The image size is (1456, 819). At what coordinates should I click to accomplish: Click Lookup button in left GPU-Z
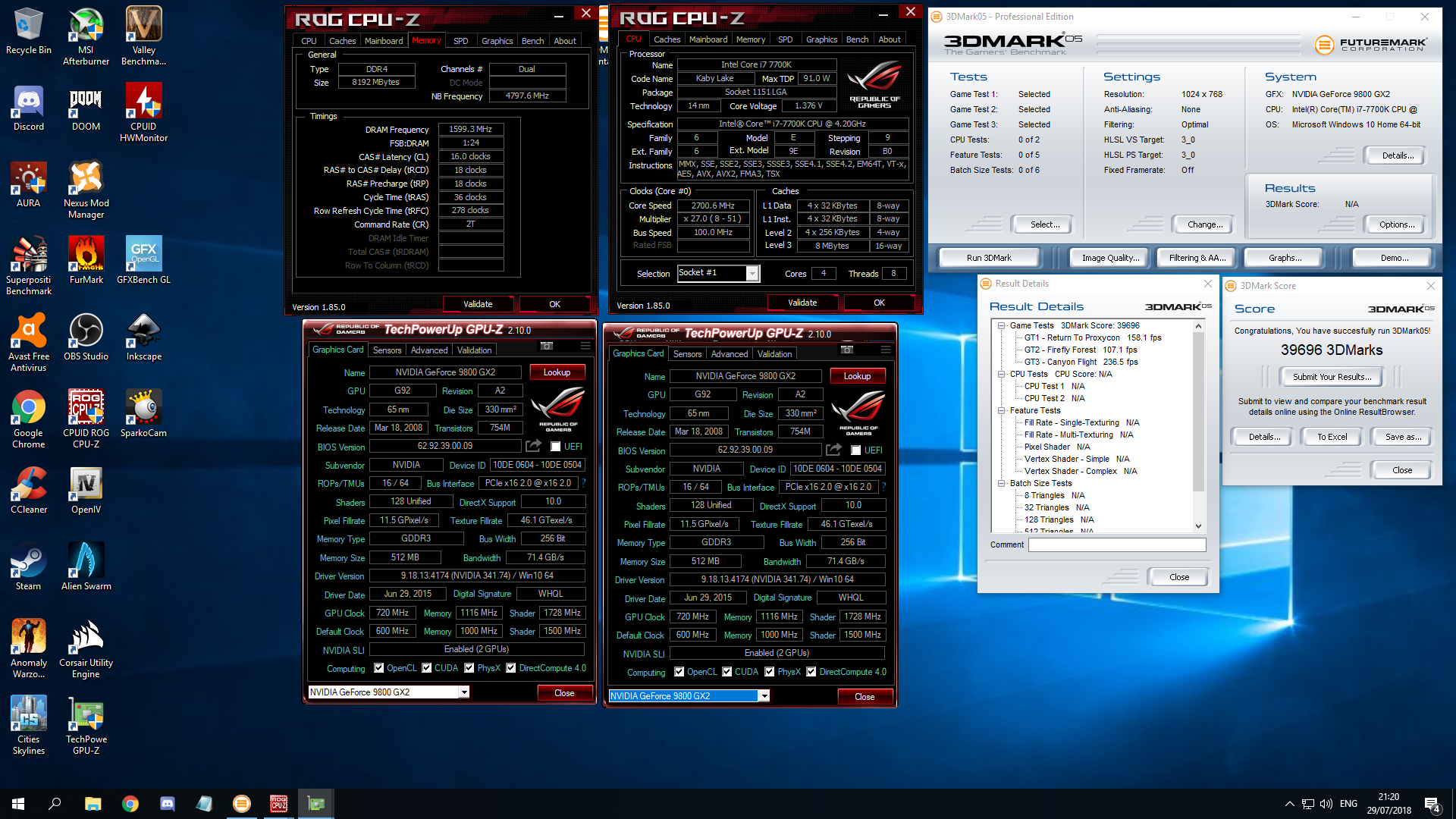[556, 372]
